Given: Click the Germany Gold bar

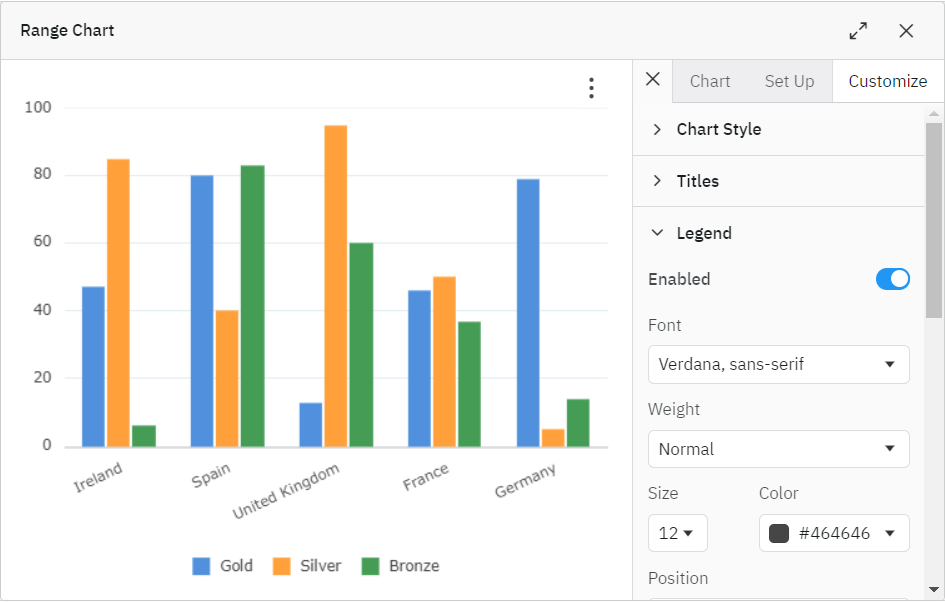Looking at the screenshot, I should (528, 313).
